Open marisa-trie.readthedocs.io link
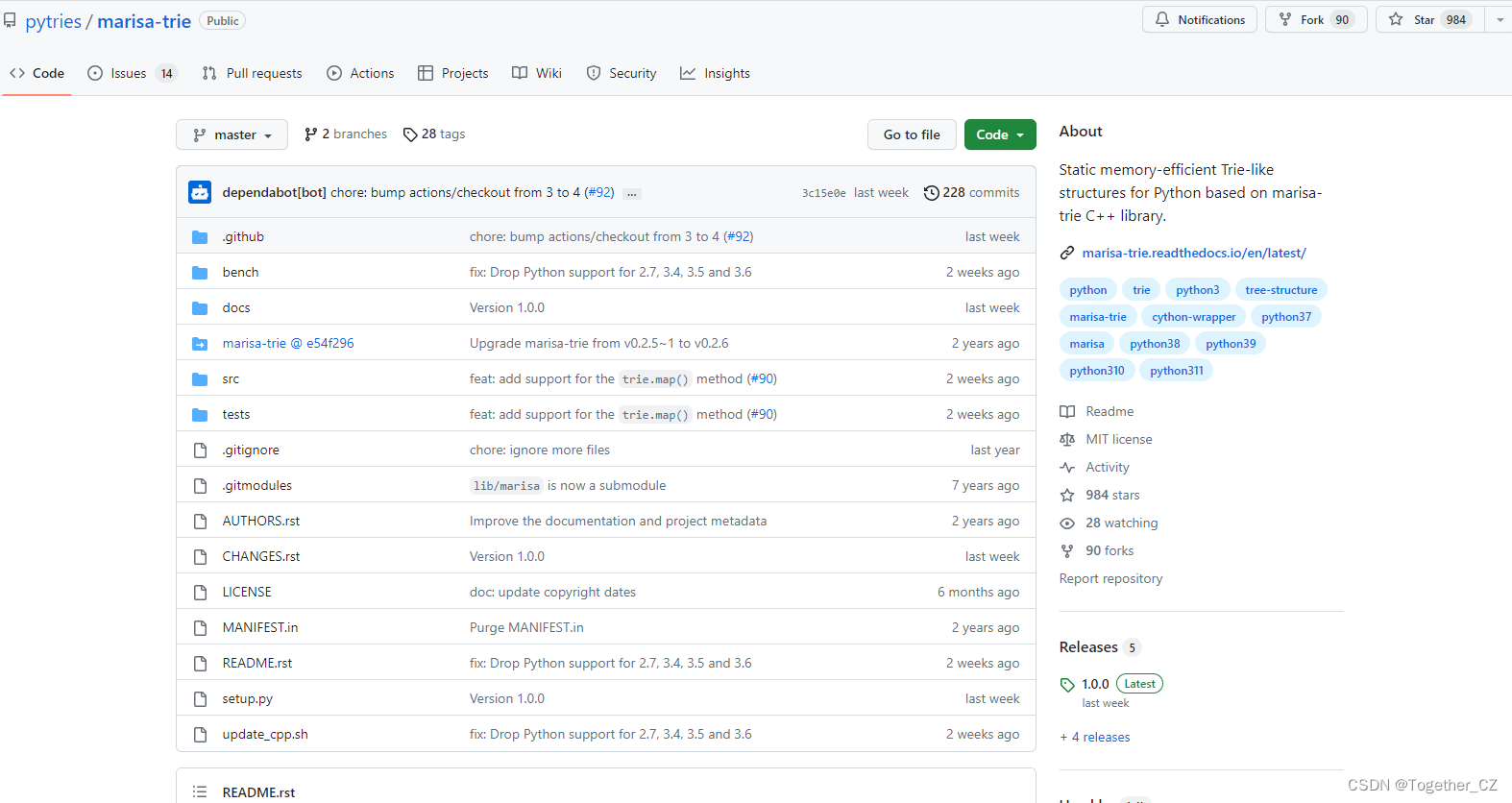1512x803 pixels. click(1194, 254)
